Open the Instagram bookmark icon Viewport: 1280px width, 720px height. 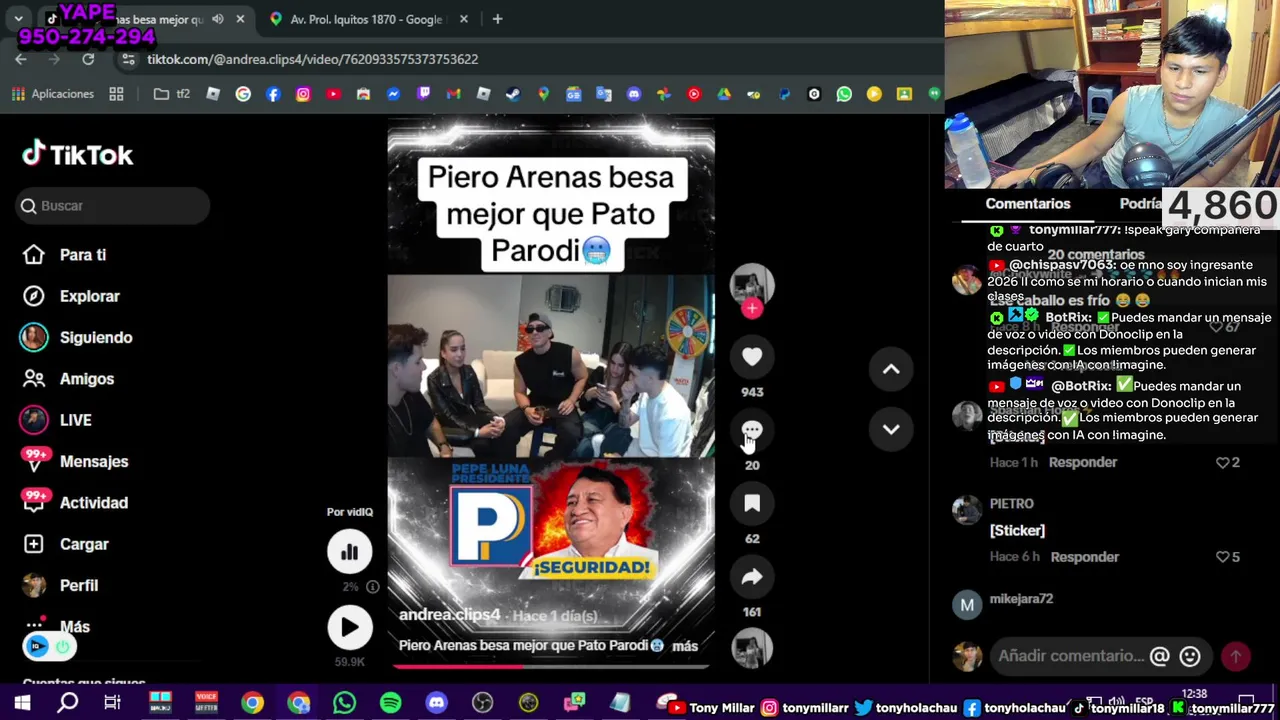303,94
